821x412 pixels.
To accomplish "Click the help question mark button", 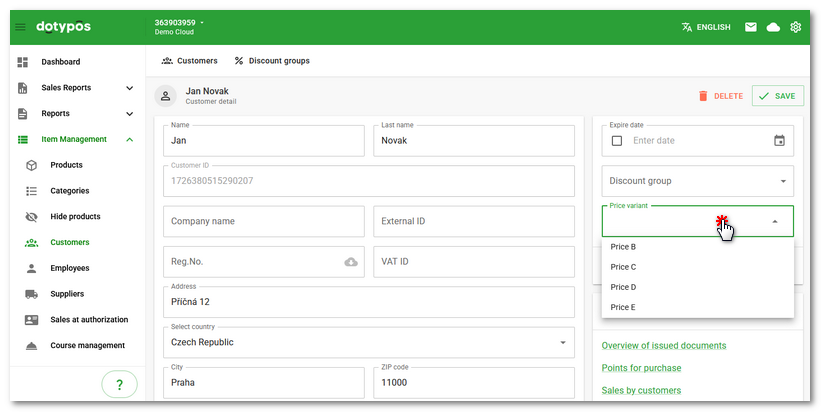I will (x=119, y=384).
